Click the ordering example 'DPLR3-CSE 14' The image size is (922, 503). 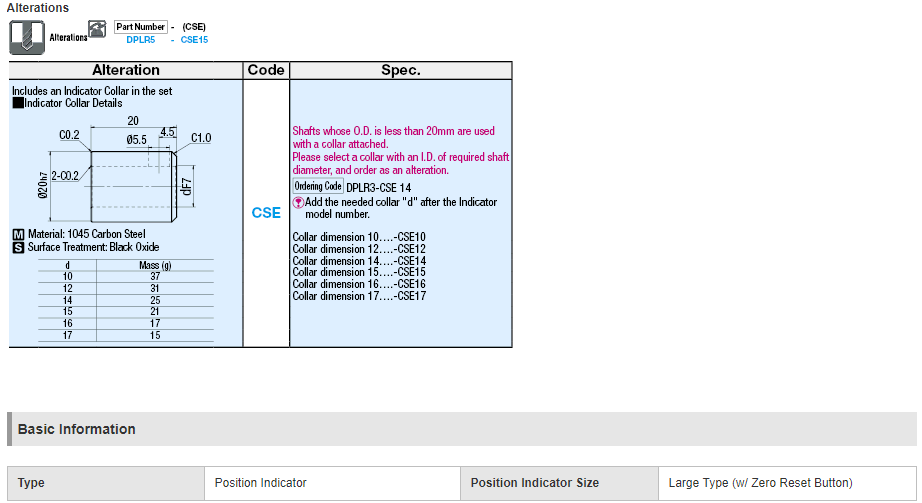pyautogui.click(x=379, y=188)
